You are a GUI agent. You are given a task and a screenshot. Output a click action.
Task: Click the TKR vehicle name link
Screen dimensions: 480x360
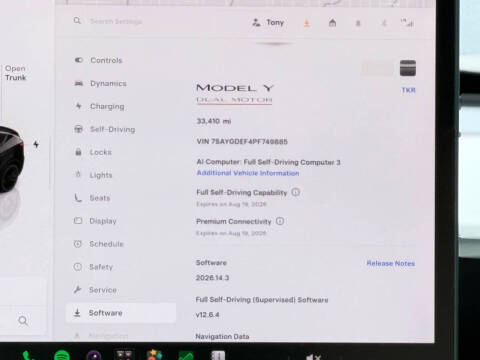tap(408, 90)
